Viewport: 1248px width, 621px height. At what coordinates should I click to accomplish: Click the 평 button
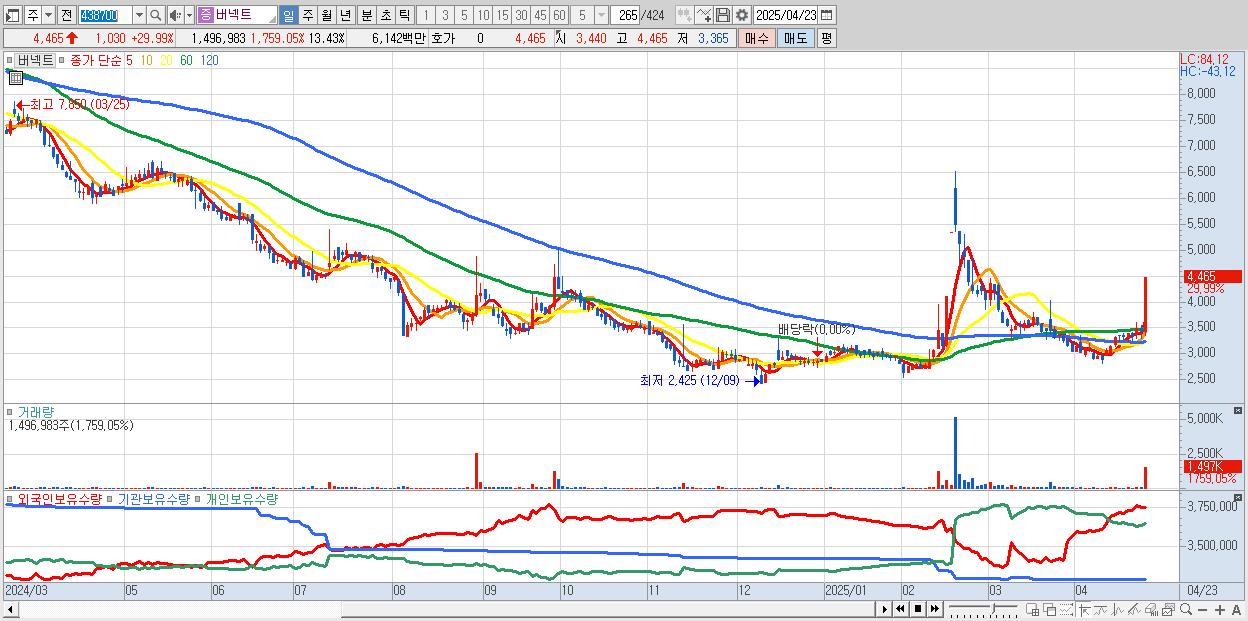tap(826, 38)
